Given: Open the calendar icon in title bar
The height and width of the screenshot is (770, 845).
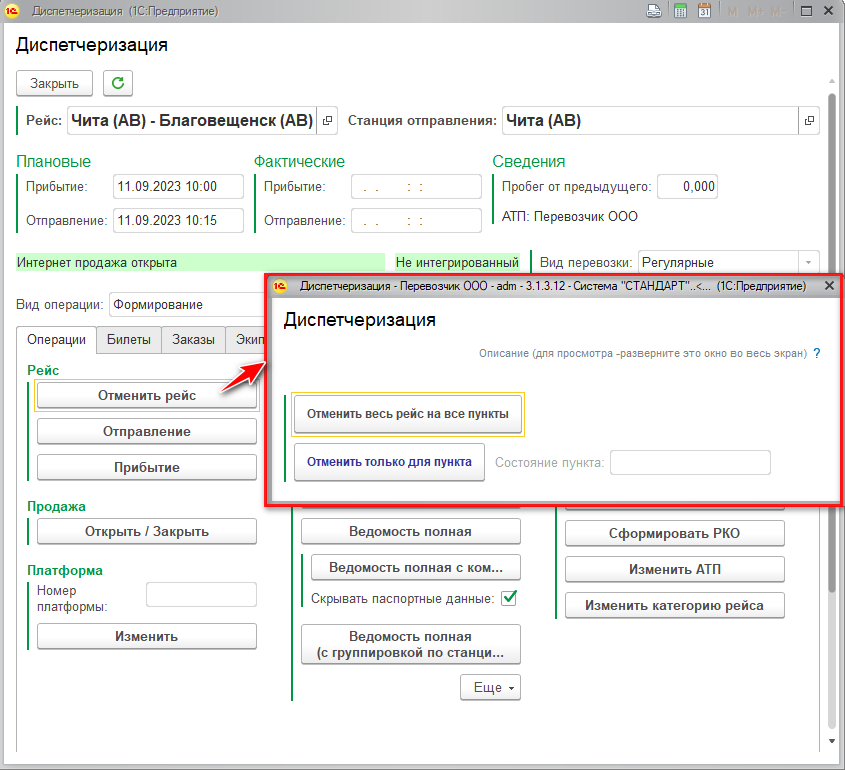Looking at the screenshot, I should (x=704, y=11).
